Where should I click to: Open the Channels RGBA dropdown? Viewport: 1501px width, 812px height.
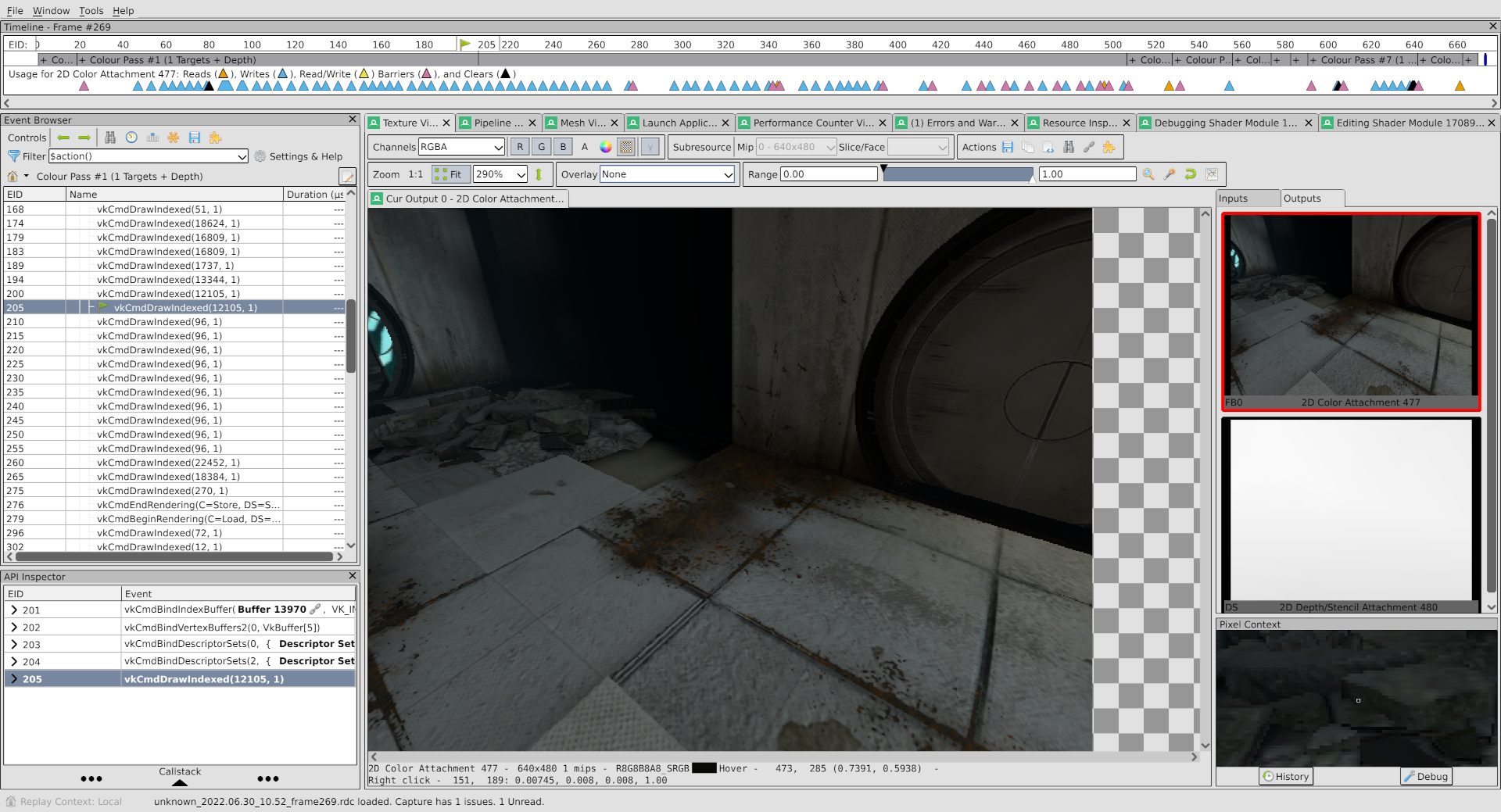click(x=461, y=147)
